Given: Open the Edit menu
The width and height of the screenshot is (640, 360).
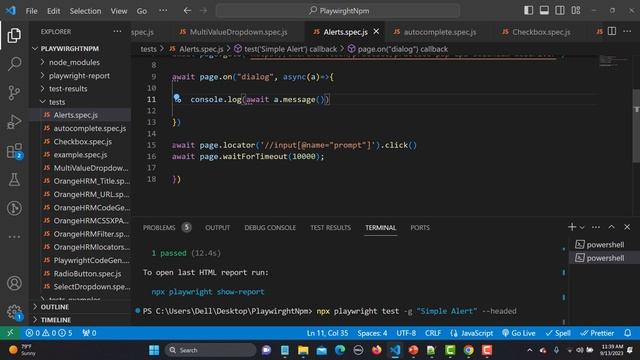Looking at the screenshot, I should [53, 11].
